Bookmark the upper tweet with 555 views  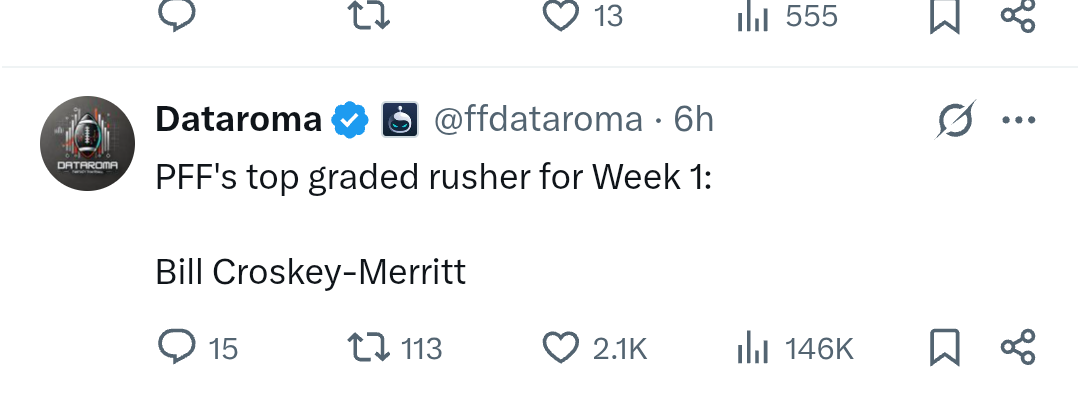944,15
